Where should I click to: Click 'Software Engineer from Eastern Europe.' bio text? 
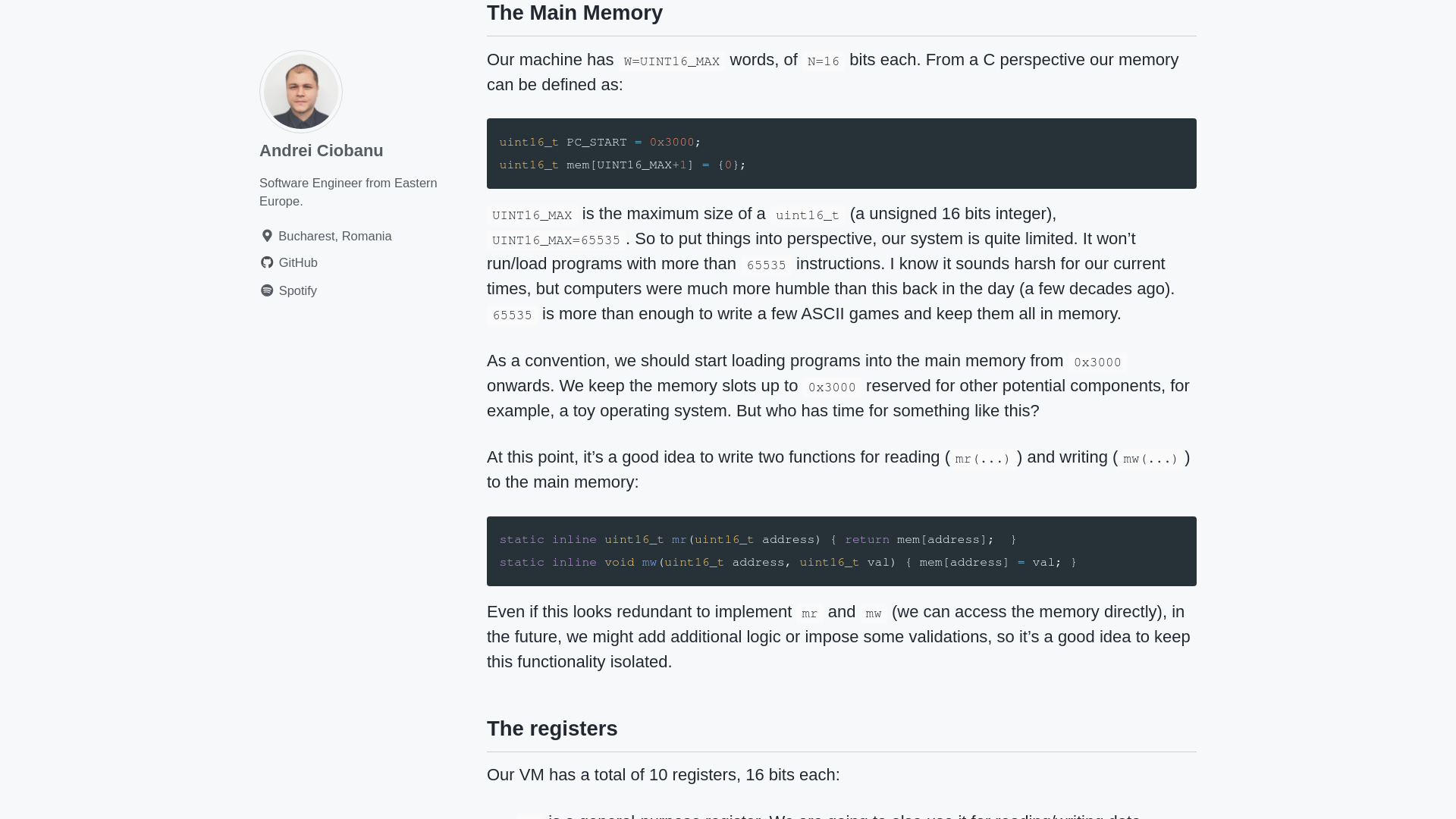click(348, 192)
